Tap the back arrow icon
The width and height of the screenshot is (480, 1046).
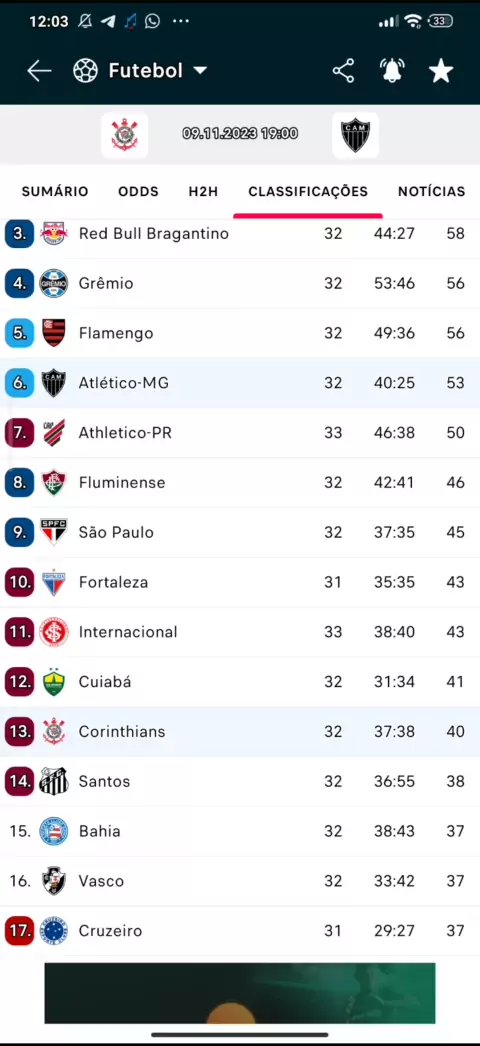(x=39, y=71)
